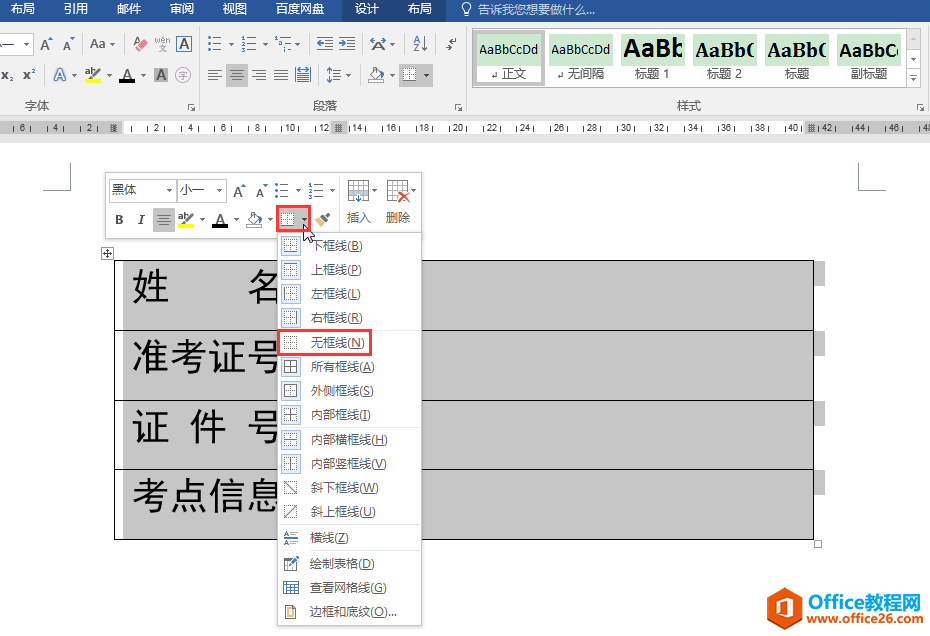Open the 引用 ribbon tab
Image resolution: width=930 pixels, height=636 pixels.
(75, 9)
